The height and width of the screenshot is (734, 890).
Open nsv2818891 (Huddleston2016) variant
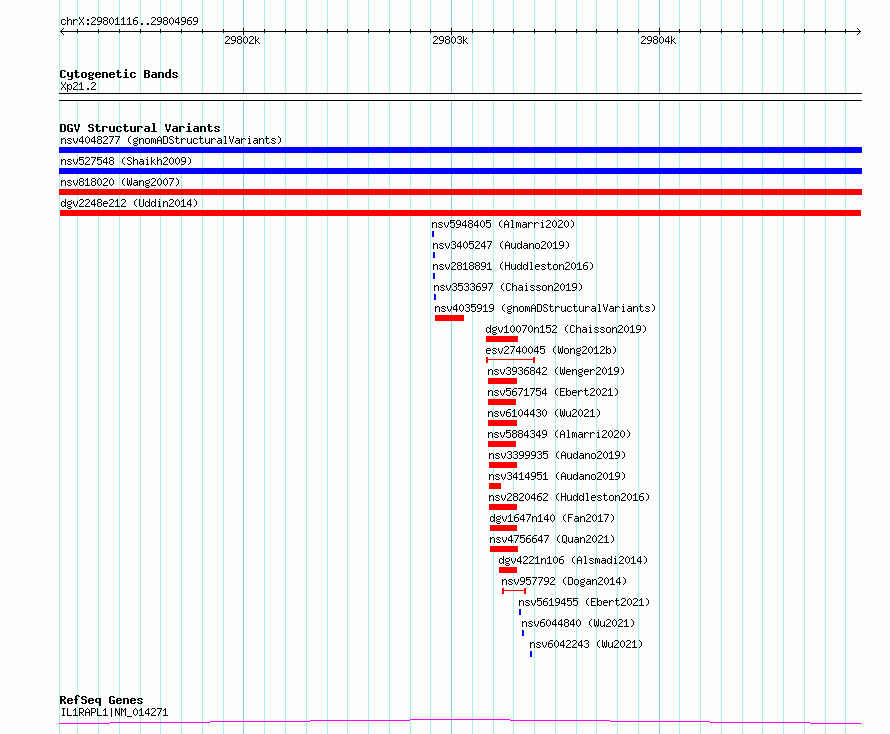[x=513, y=266]
